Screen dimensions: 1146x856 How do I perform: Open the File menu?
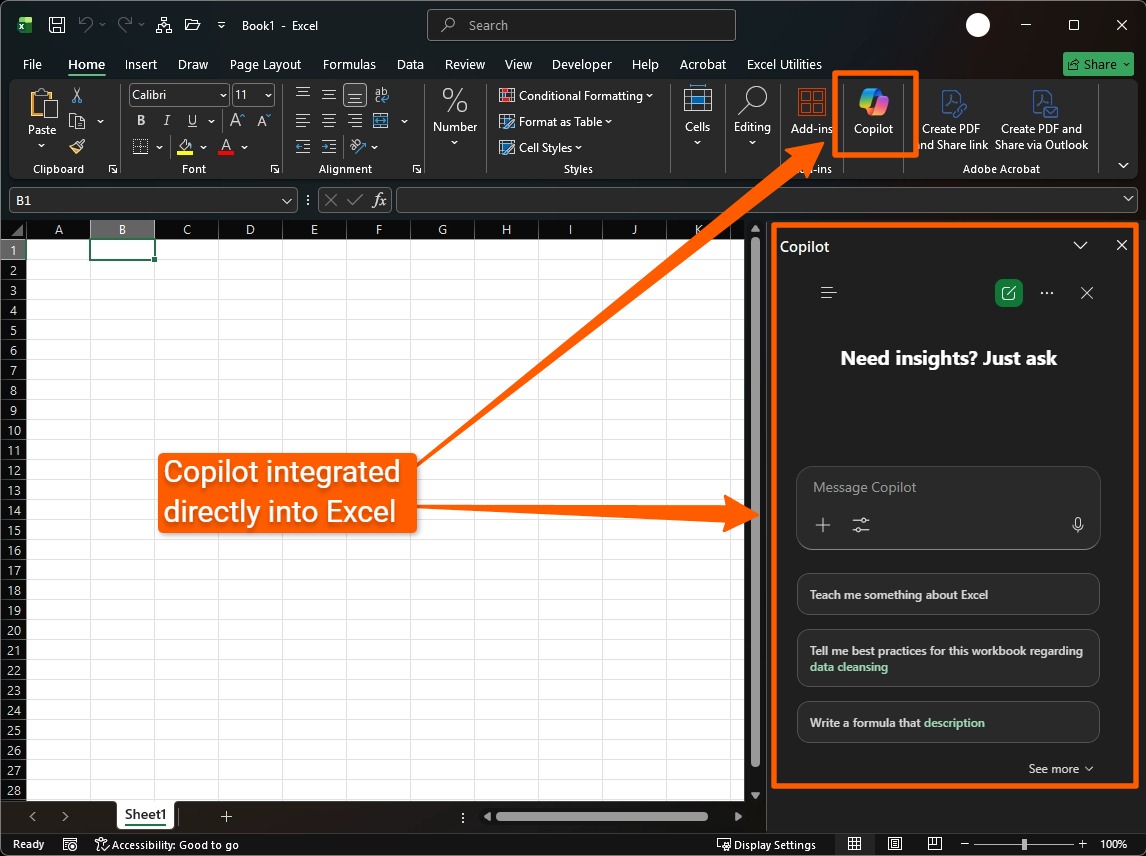pyautogui.click(x=32, y=64)
